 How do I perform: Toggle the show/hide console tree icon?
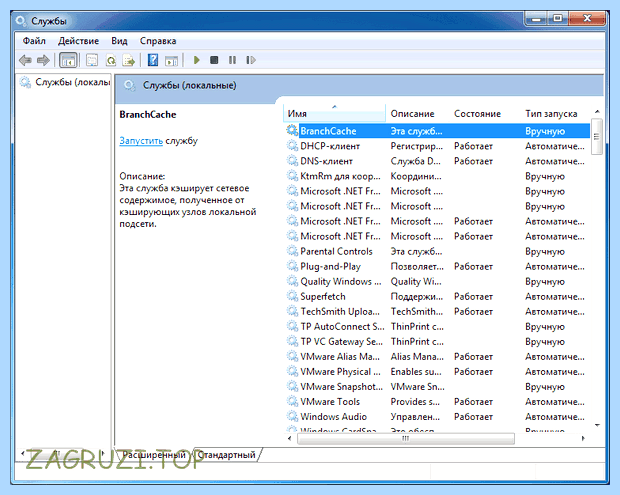click(x=68, y=60)
